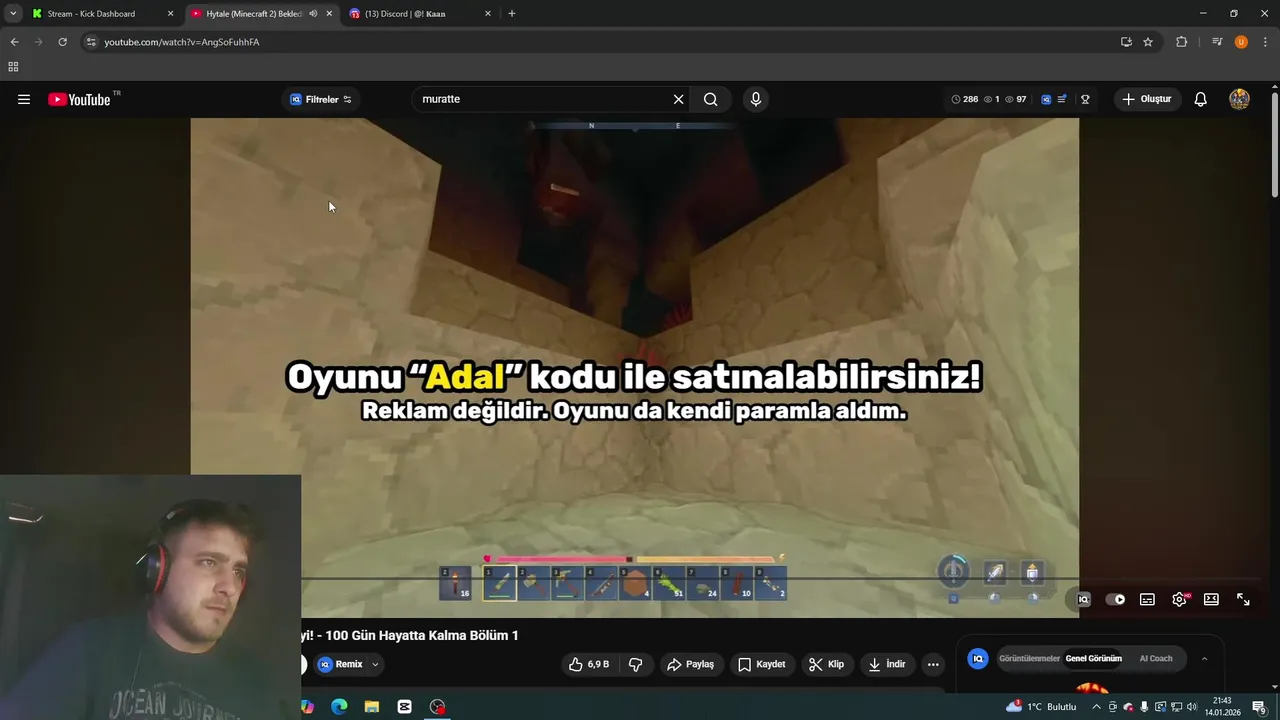Open a new browser tab
The width and height of the screenshot is (1280, 720).
(x=512, y=13)
